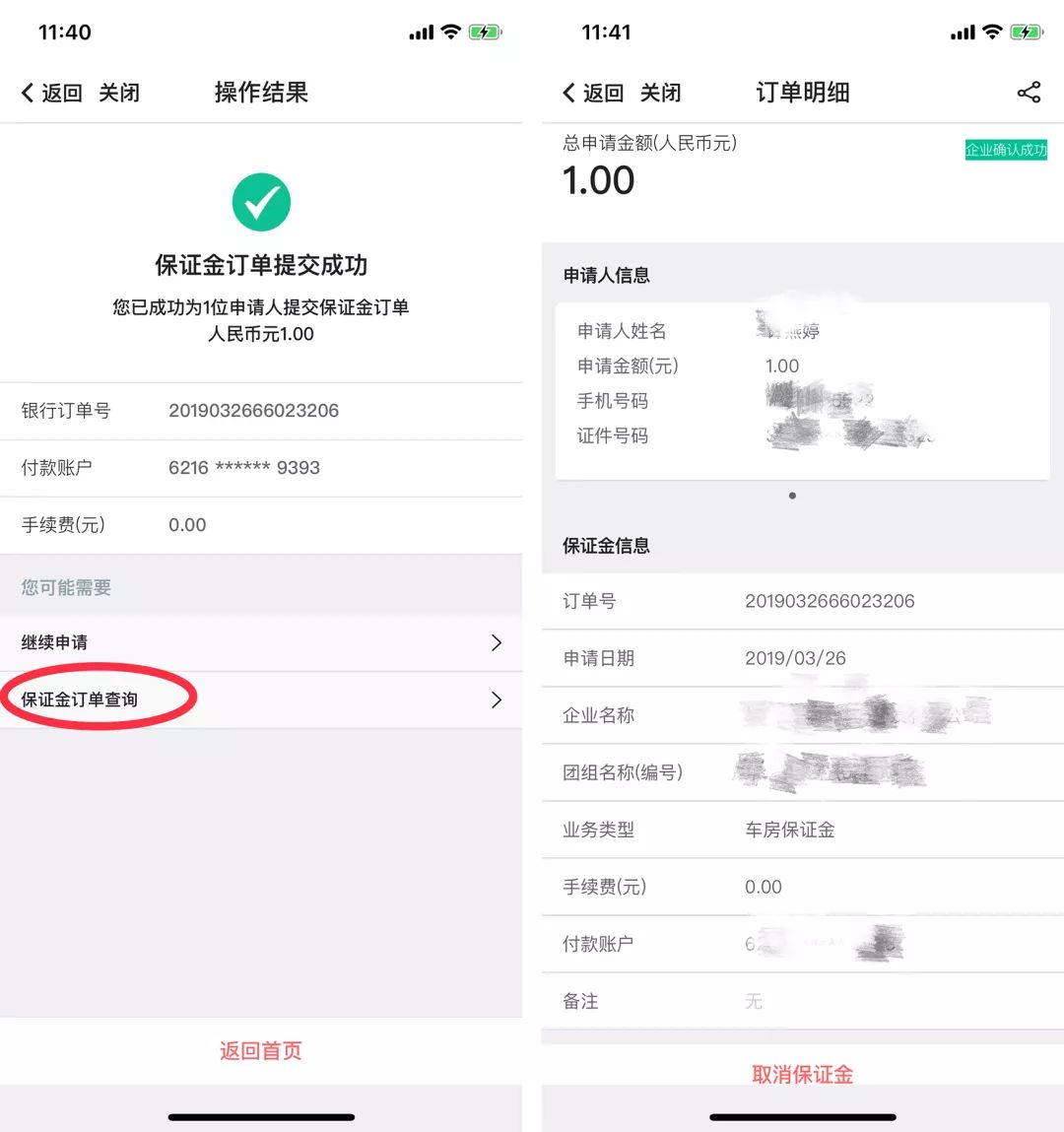Tap battery icon in left status bar
Screen dimensions: 1064x1132
point(485,33)
